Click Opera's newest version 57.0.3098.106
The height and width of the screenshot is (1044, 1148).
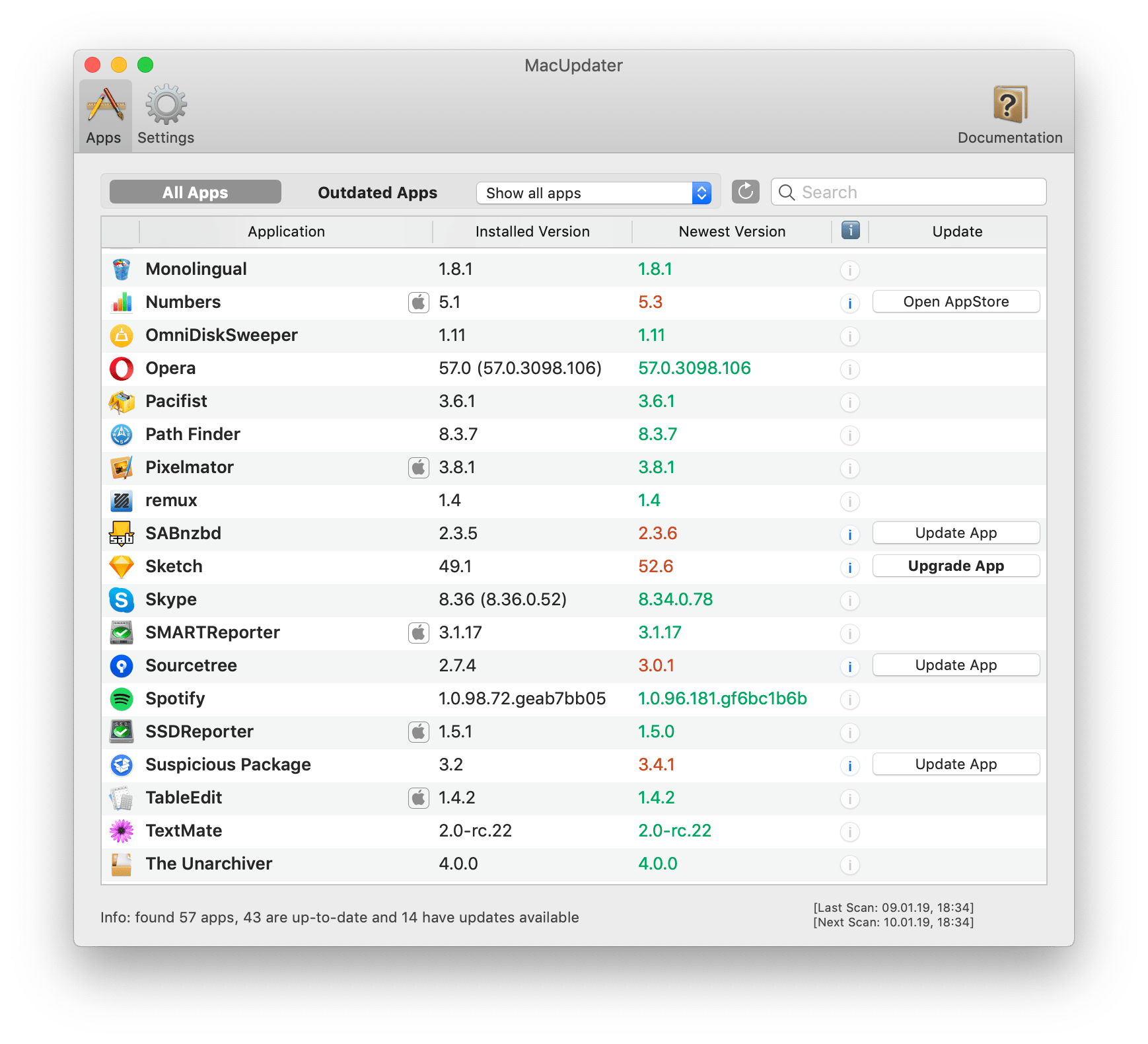(x=694, y=368)
